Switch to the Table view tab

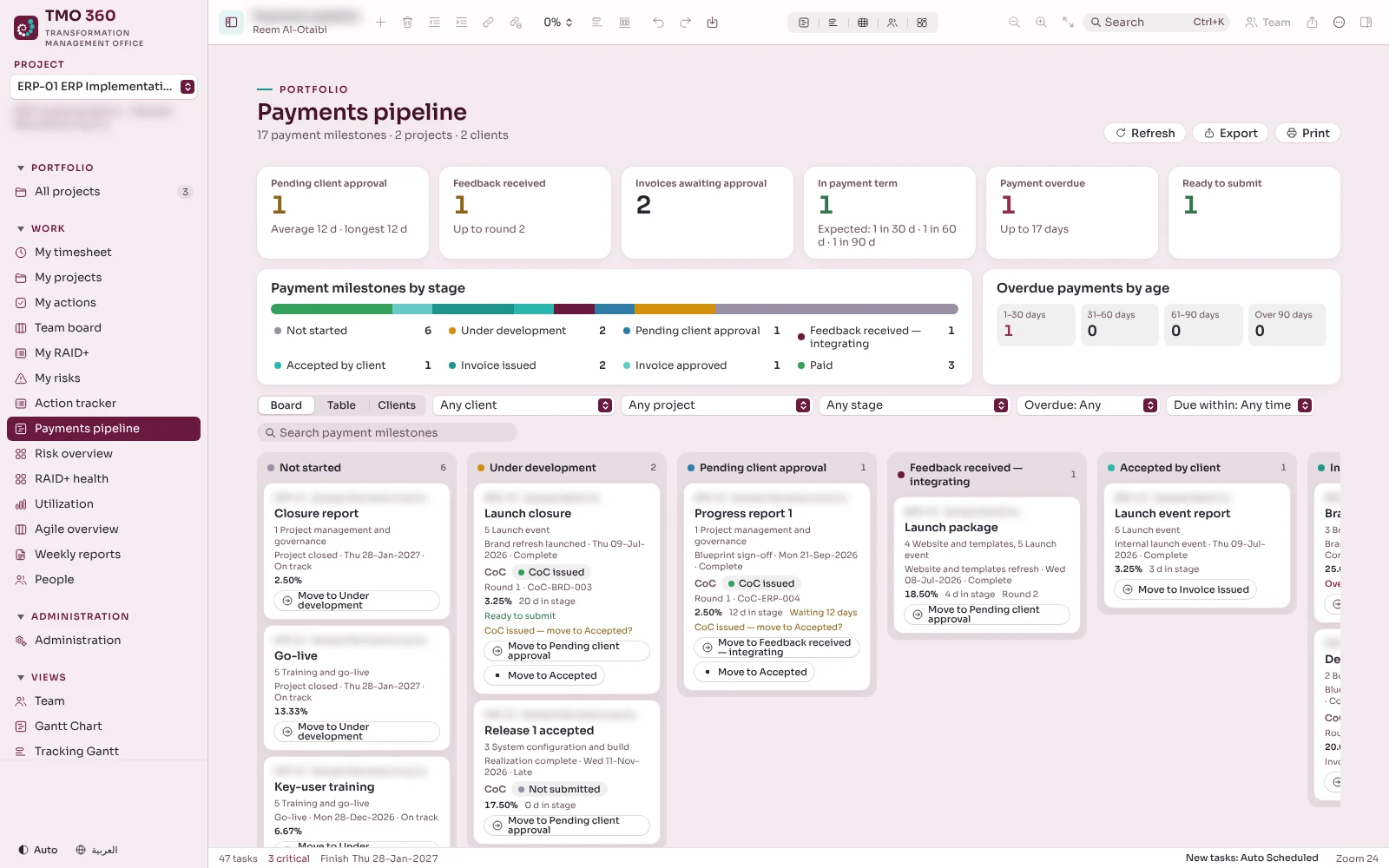(x=341, y=405)
